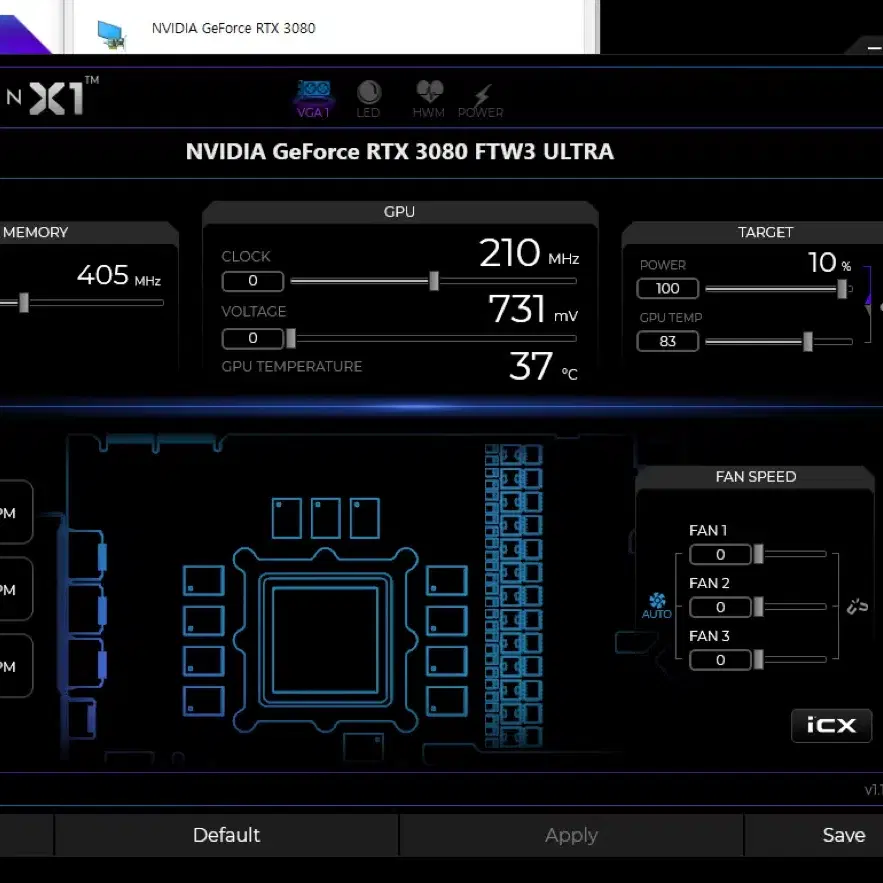Minimize the Precision X1 window
Screen dimensions: 883x883
coord(873,48)
